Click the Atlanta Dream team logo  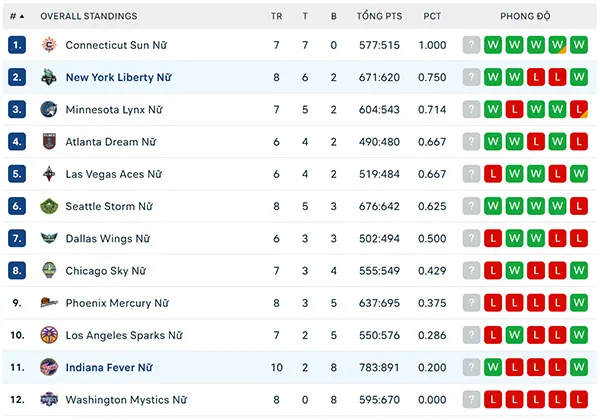(x=49, y=142)
